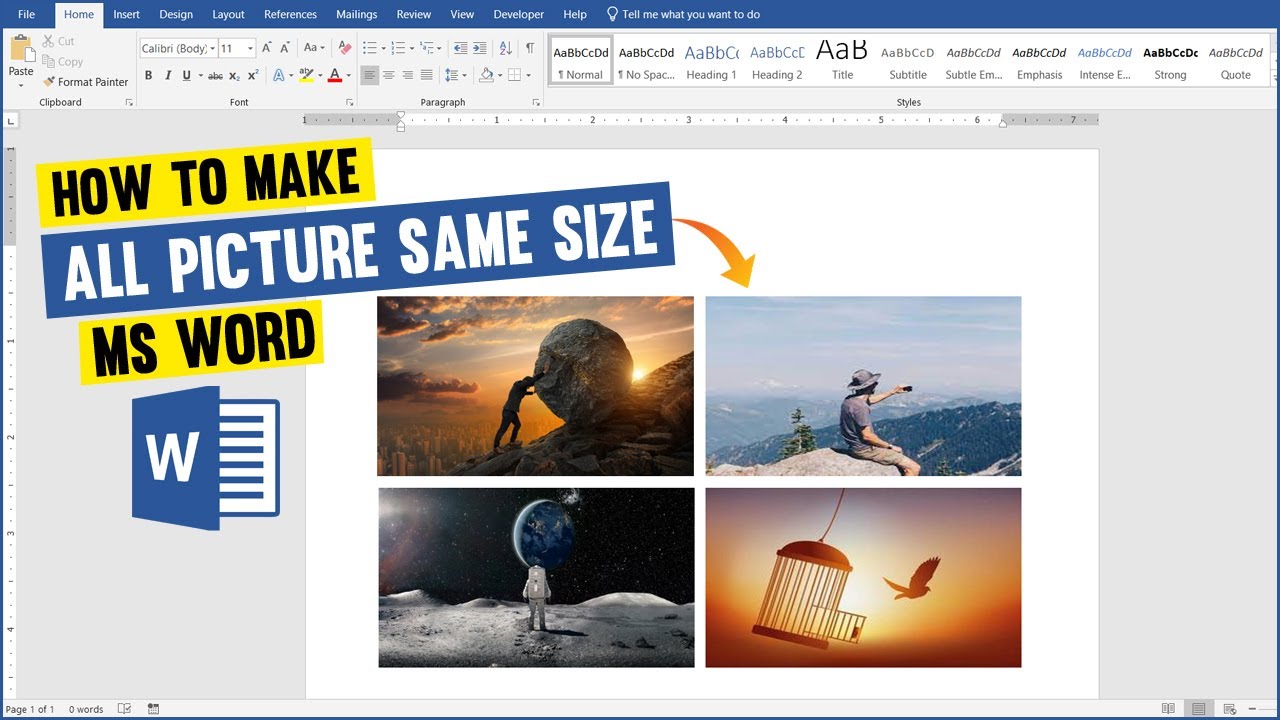Viewport: 1280px width, 720px height.
Task: Toggle Bold formatting
Action: point(149,75)
